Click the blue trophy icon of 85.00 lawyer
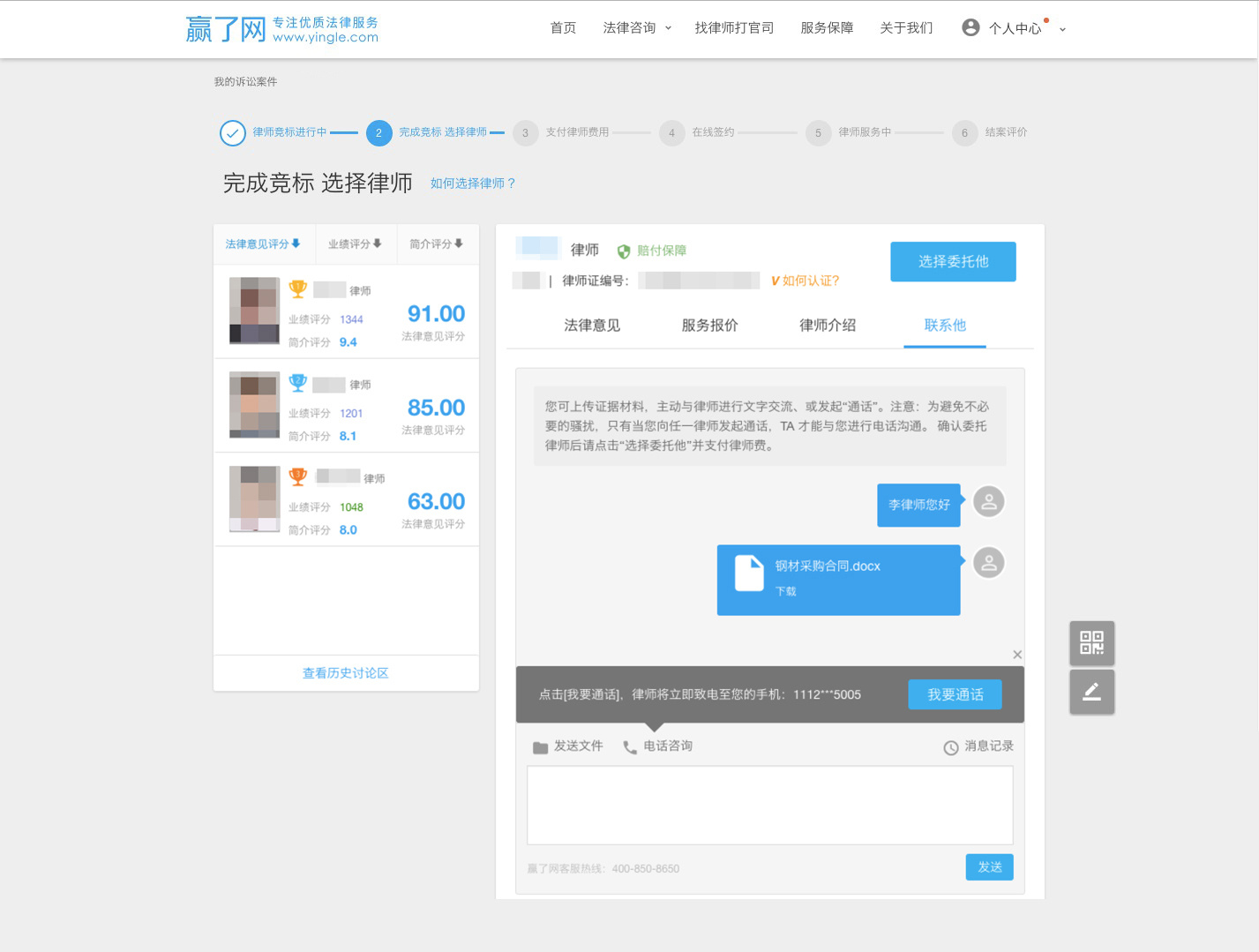Viewport: 1259px width, 952px height. 298,383
